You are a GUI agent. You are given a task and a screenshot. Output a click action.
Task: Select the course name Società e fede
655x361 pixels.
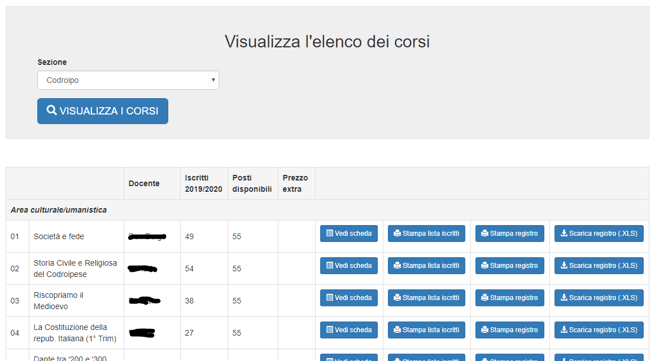(59, 236)
